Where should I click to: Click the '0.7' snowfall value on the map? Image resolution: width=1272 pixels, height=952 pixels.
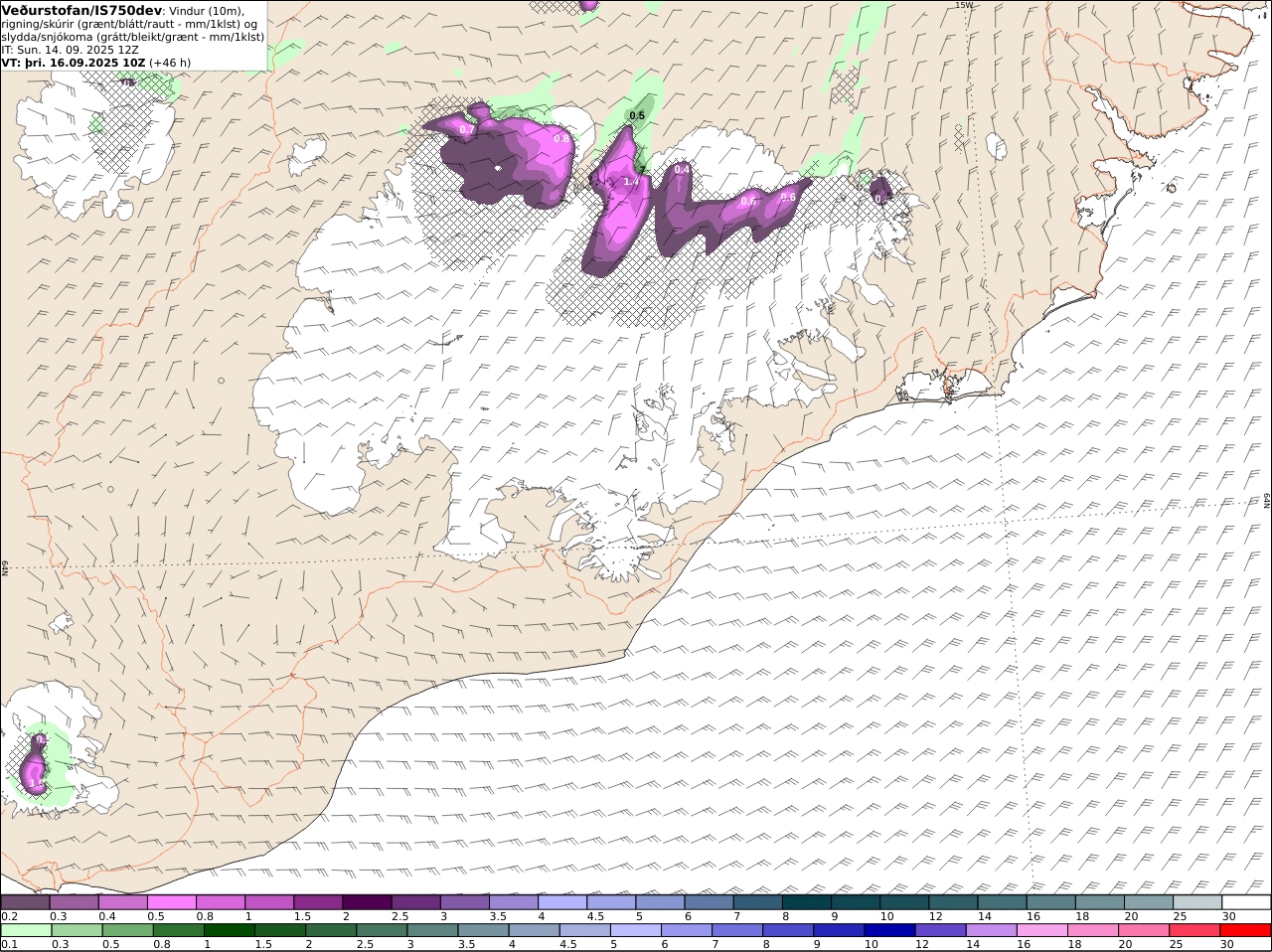(466, 130)
